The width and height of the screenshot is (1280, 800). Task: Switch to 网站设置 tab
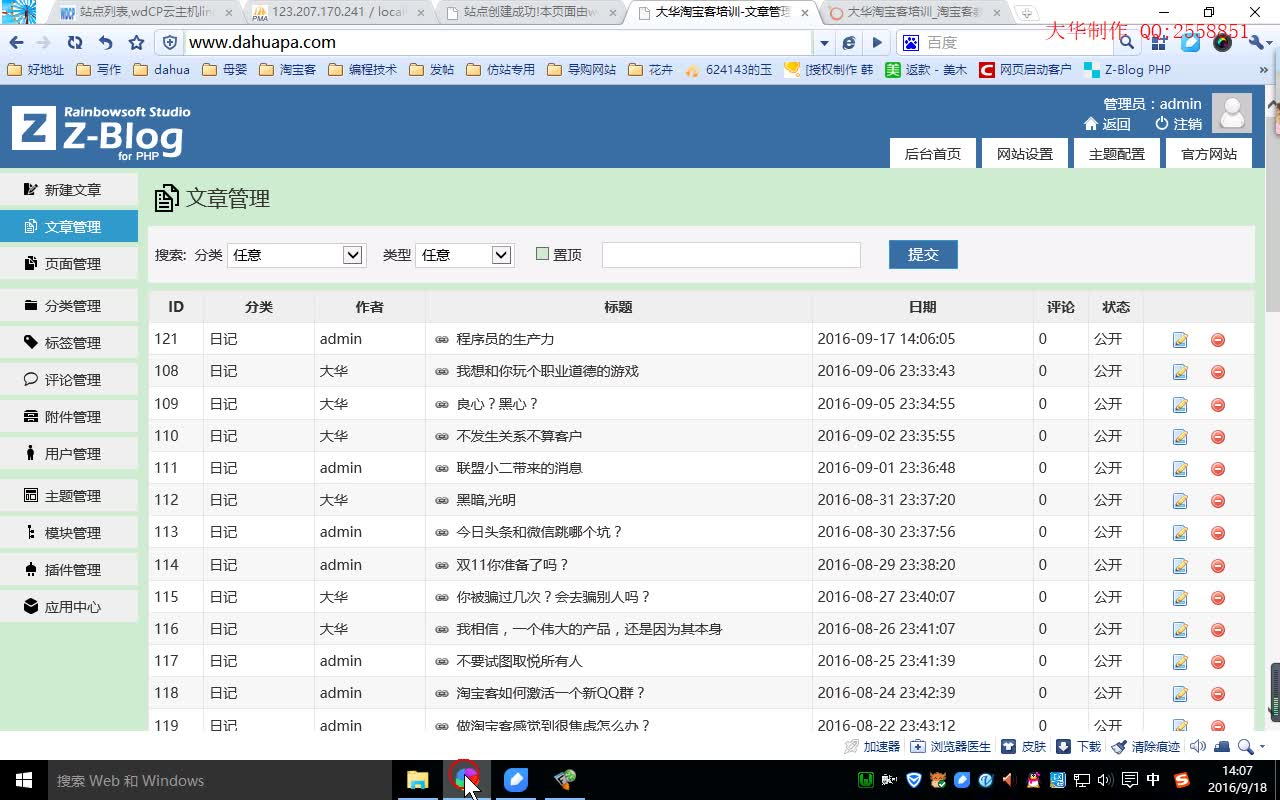(1025, 154)
